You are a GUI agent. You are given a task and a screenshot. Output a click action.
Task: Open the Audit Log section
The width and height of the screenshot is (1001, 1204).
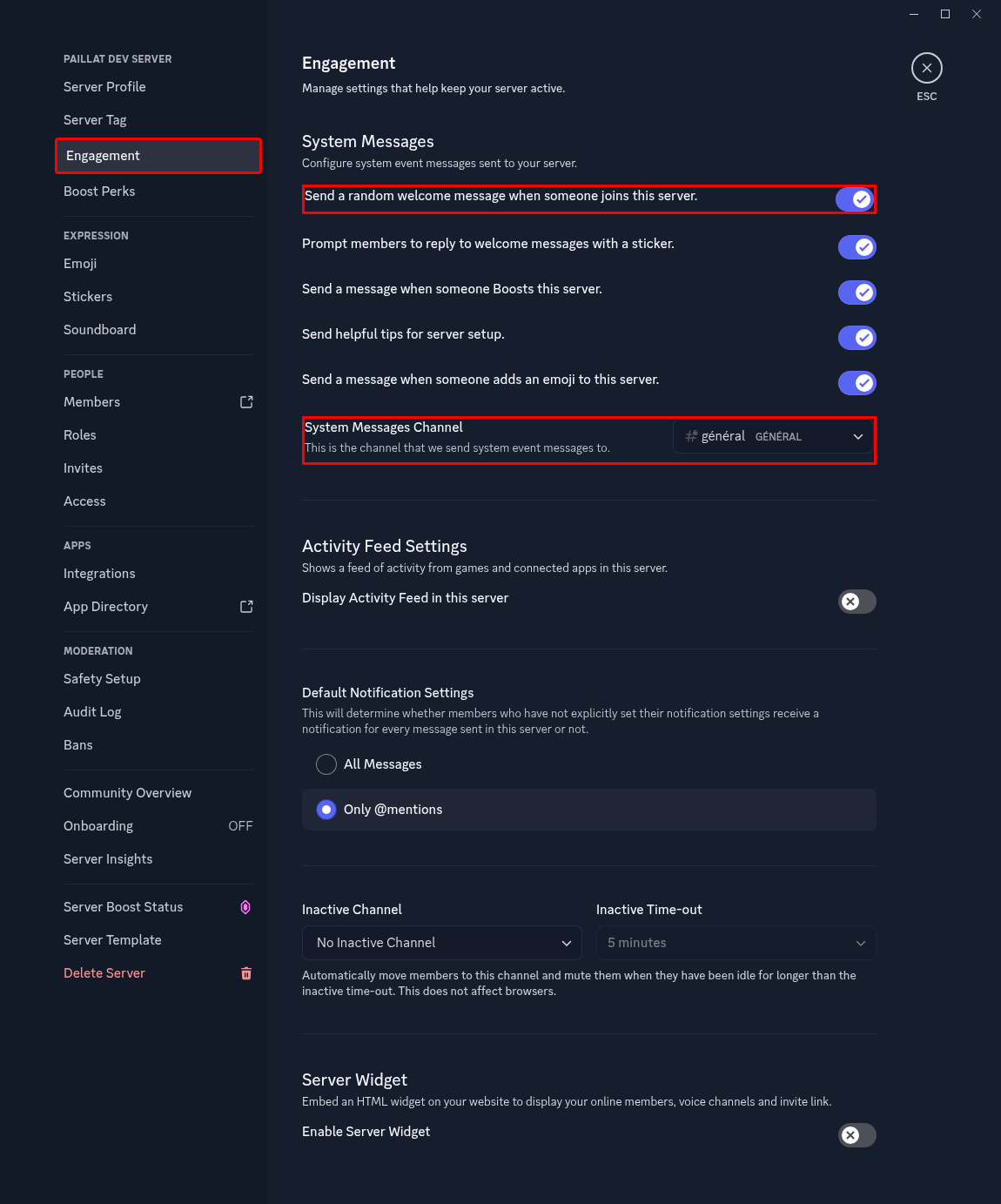(x=92, y=712)
